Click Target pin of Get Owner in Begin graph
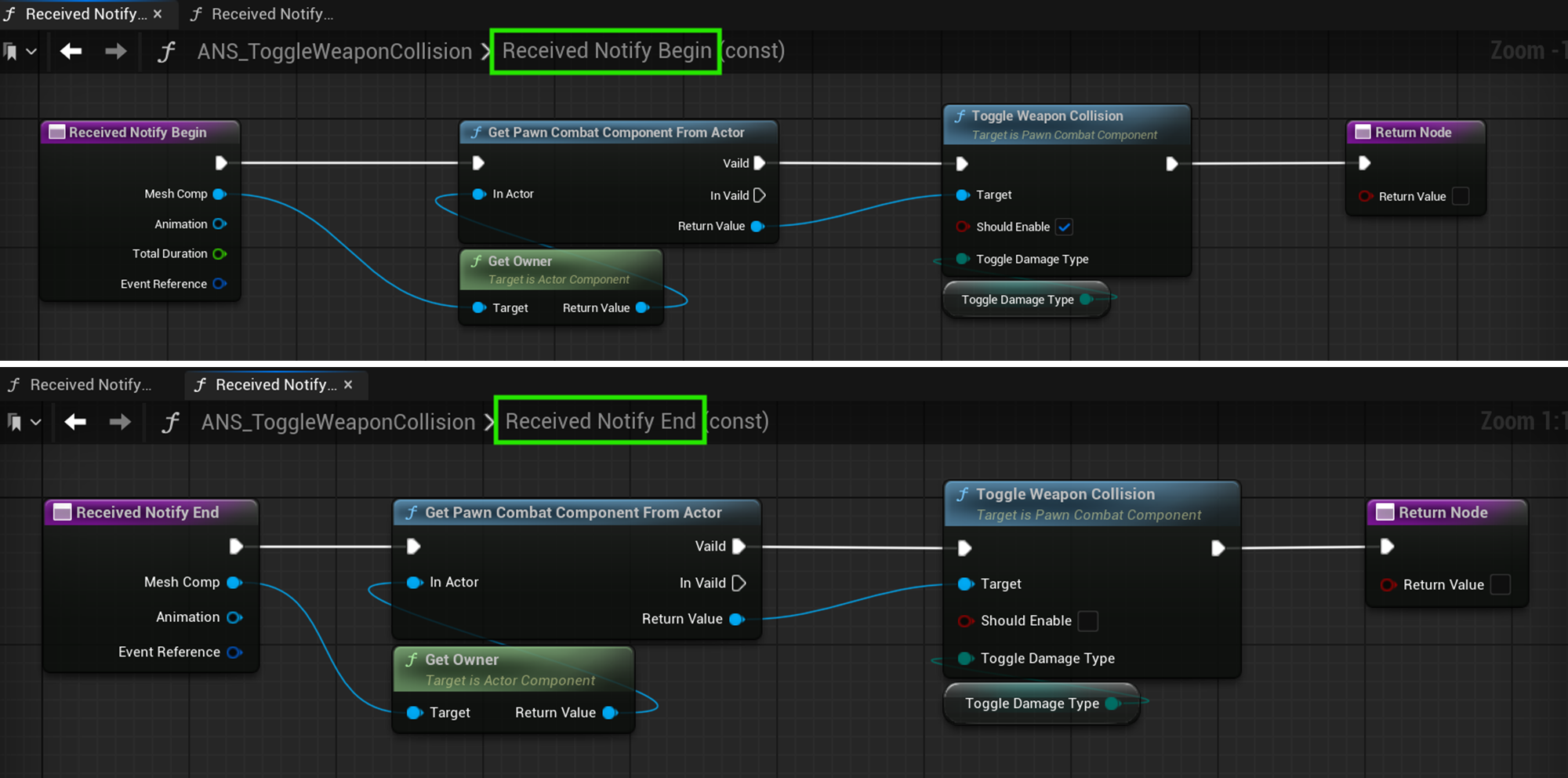1568x778 pixels. coord(479,307)
